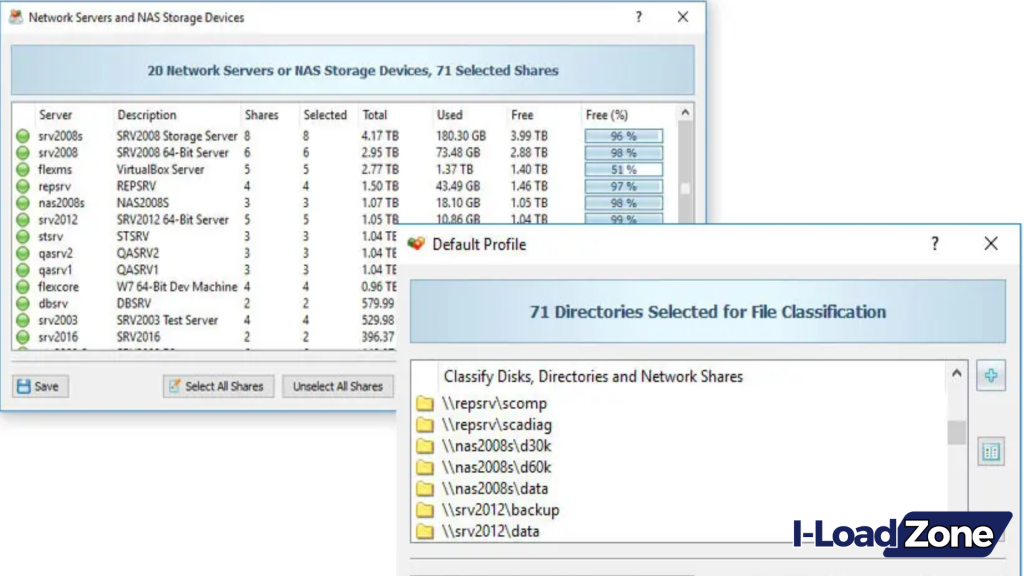This screenshot has width=1024, height=576.
Task: Deselect every share via Unselect All Shares
Action: tap(338, 386)
